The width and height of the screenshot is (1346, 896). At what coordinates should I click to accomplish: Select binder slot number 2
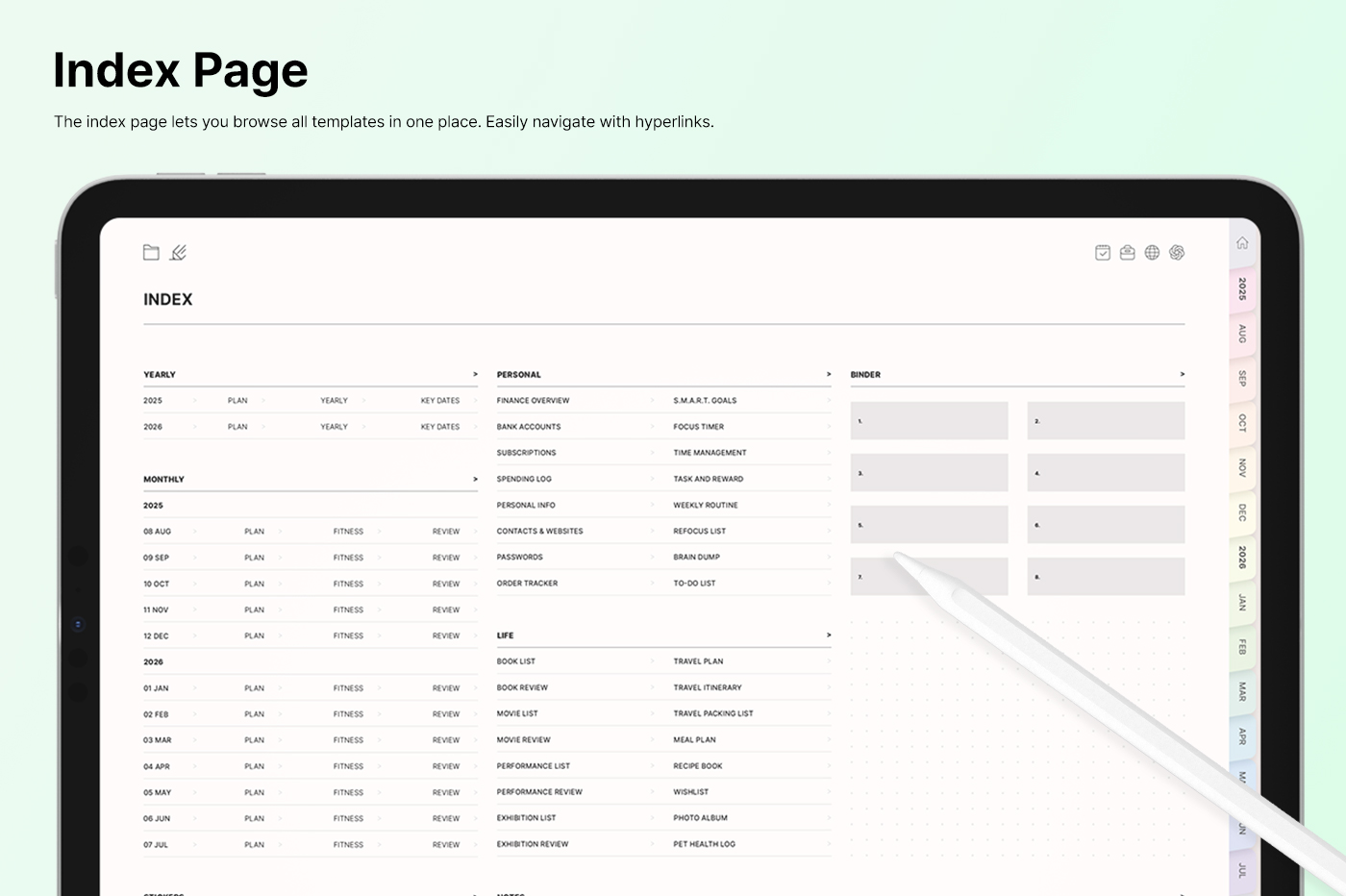pyautogui.click(x=1106, y=421)
